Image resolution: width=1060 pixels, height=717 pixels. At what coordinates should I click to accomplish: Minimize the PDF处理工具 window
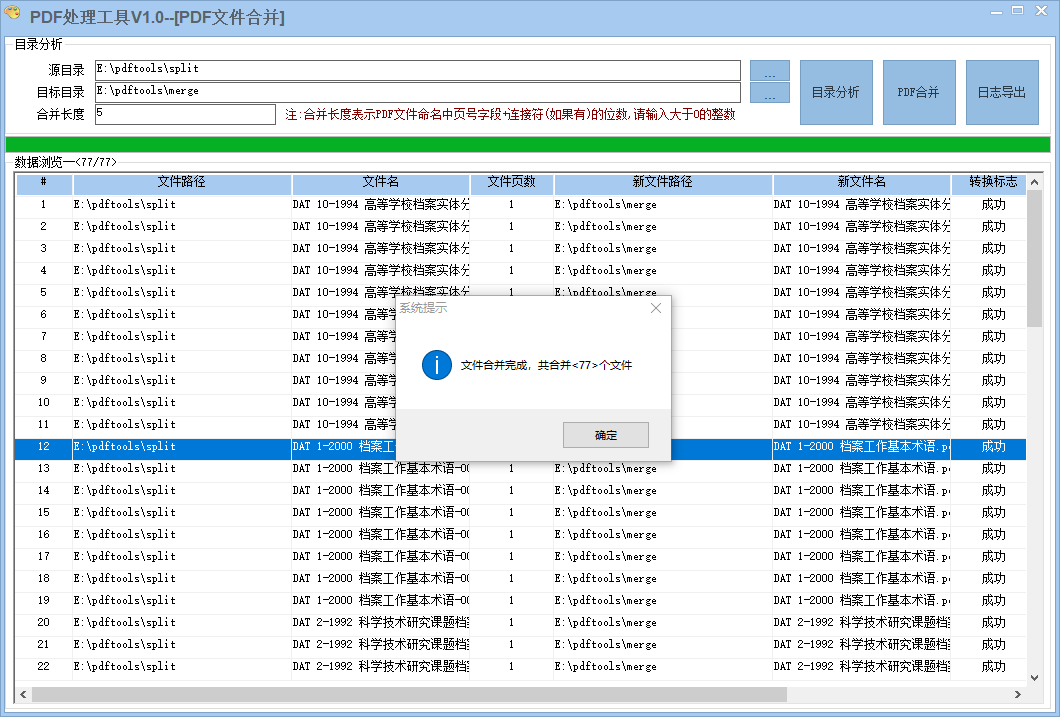coord(996,11)
